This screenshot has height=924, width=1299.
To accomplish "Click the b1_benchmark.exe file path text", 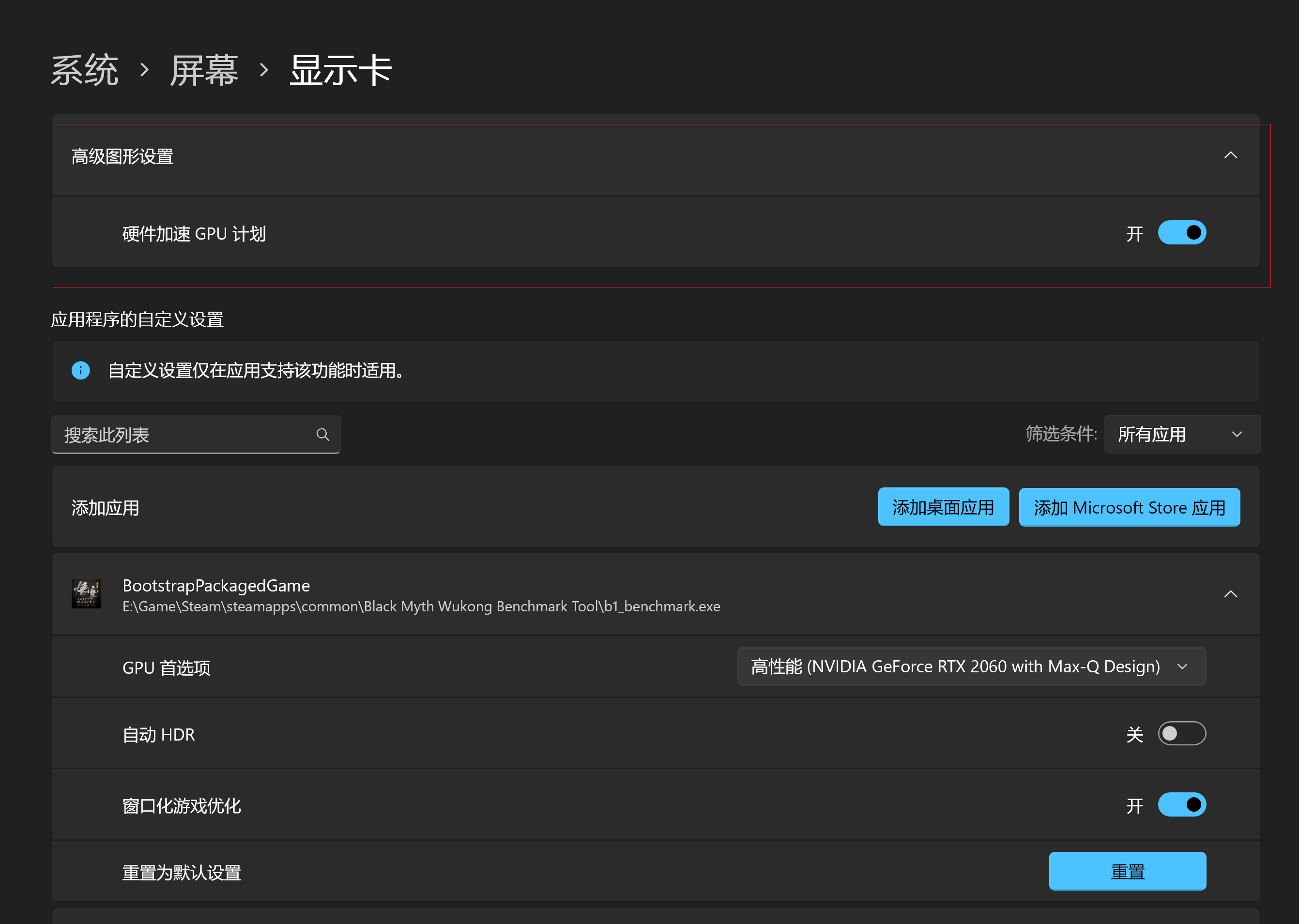I will [x=420, y=606].
